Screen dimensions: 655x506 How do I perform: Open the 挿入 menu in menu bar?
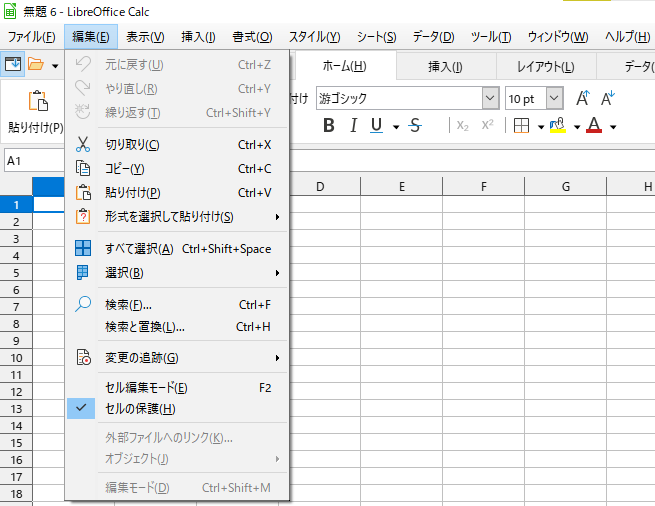[198, 37]
